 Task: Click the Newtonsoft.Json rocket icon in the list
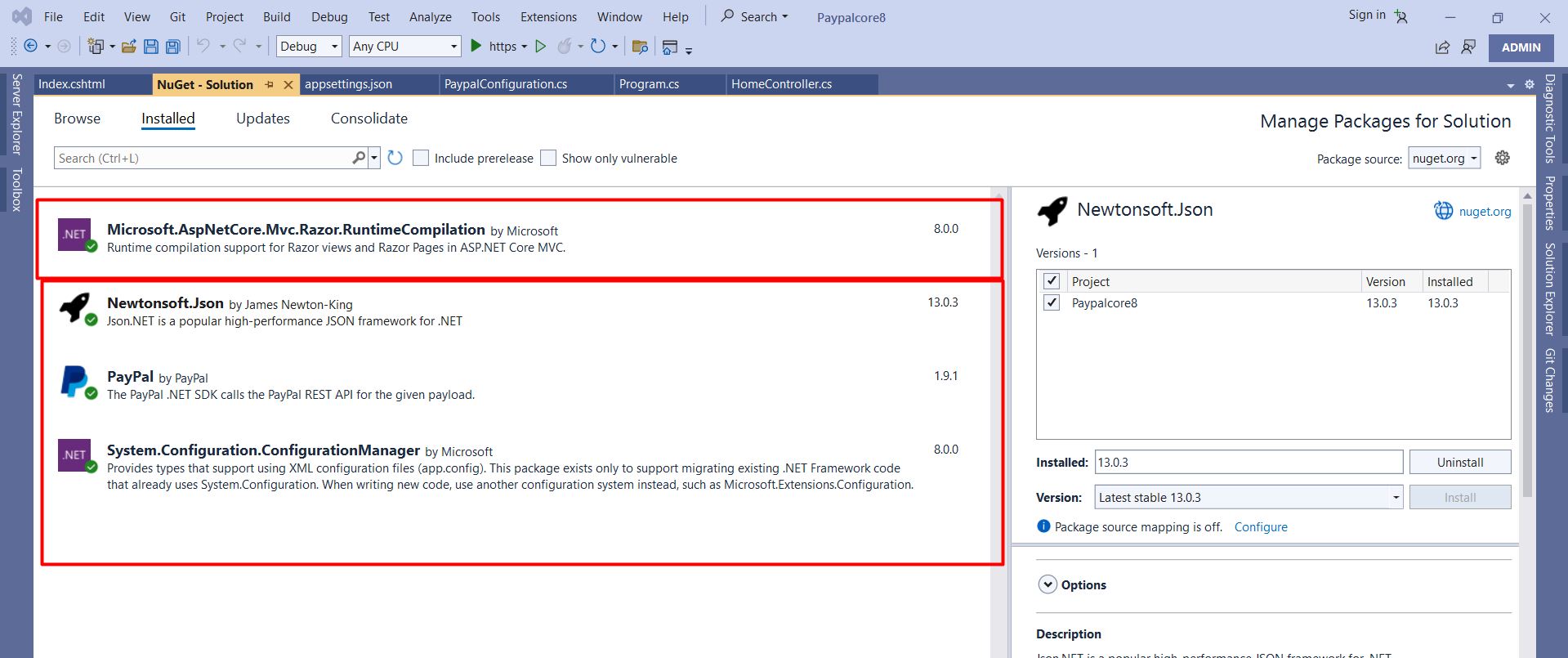[76, 308]
